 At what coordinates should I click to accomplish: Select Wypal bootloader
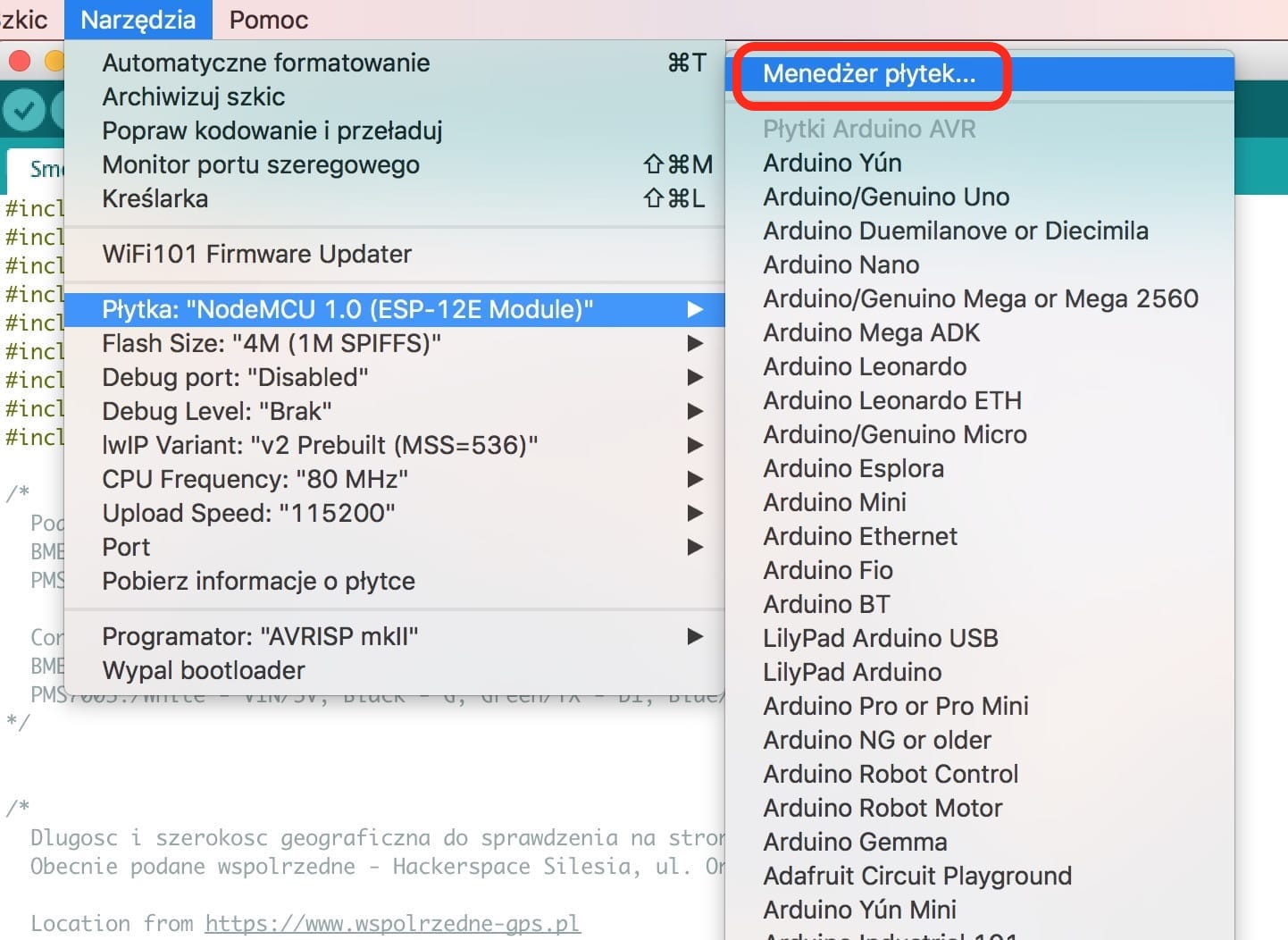394,670
